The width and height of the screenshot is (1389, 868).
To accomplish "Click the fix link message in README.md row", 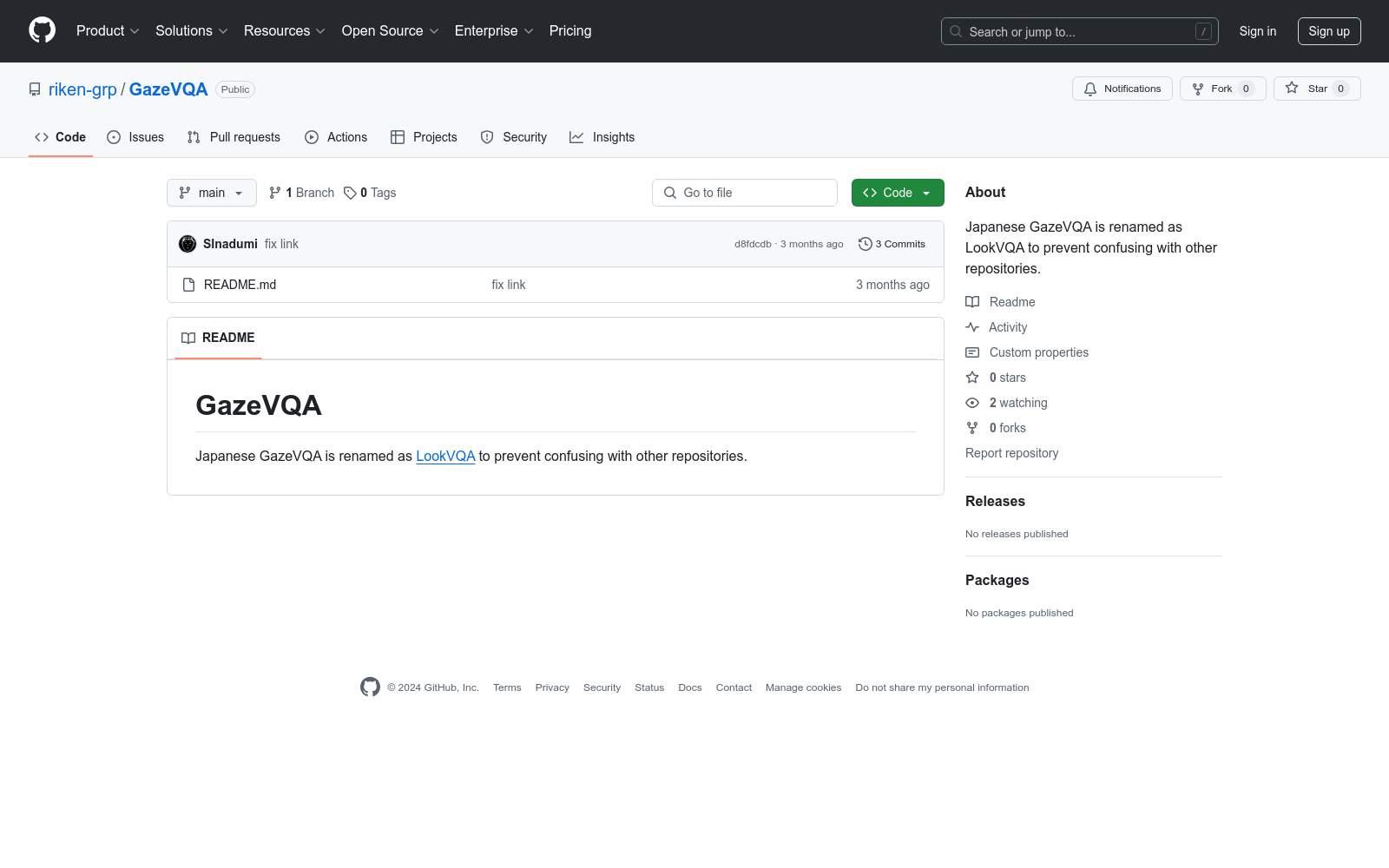I will [x=509, y=285].
